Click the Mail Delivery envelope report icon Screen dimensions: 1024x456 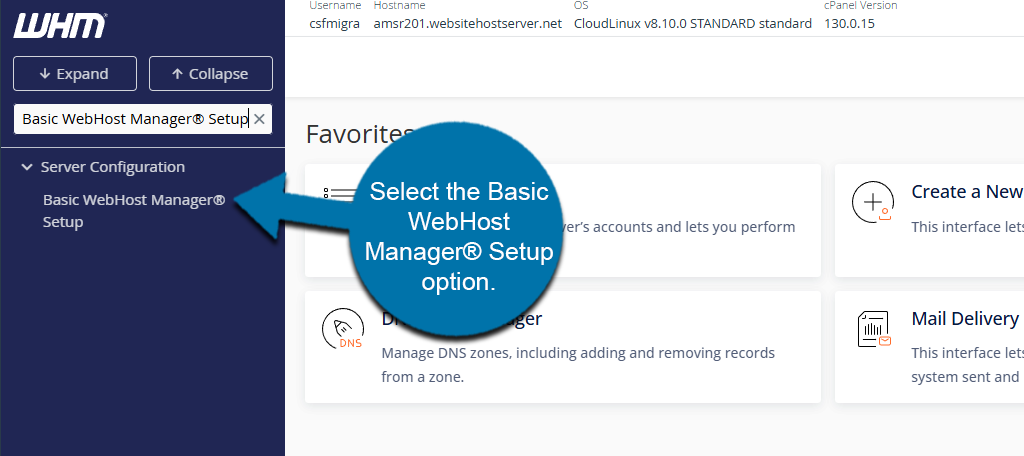(873, 330)
